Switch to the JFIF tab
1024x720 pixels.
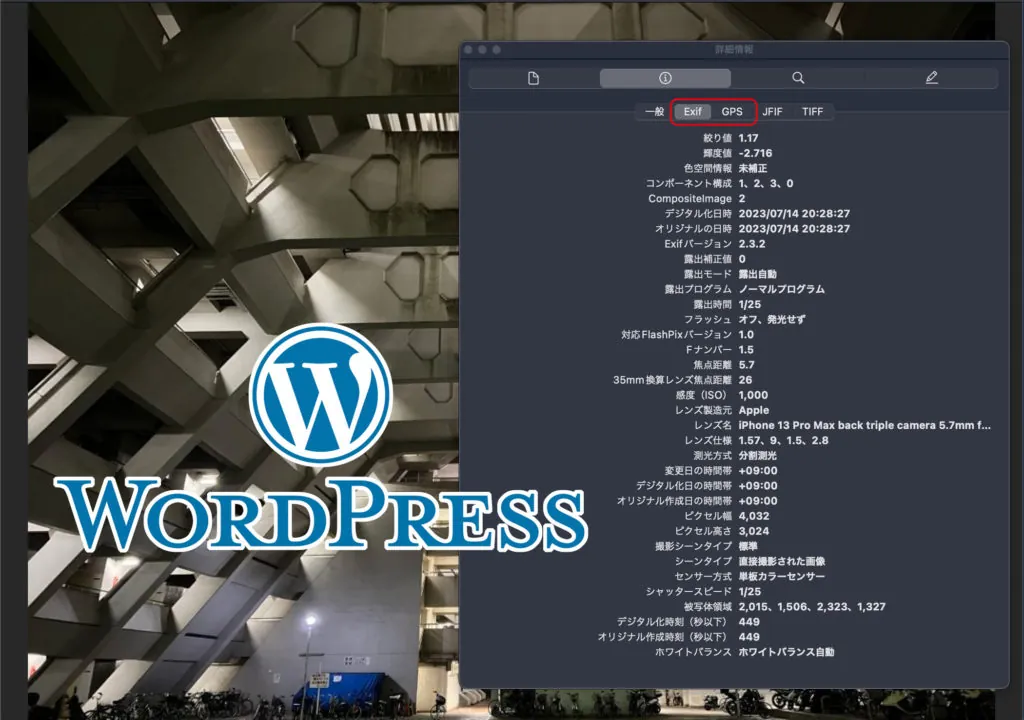coord(772,112)
